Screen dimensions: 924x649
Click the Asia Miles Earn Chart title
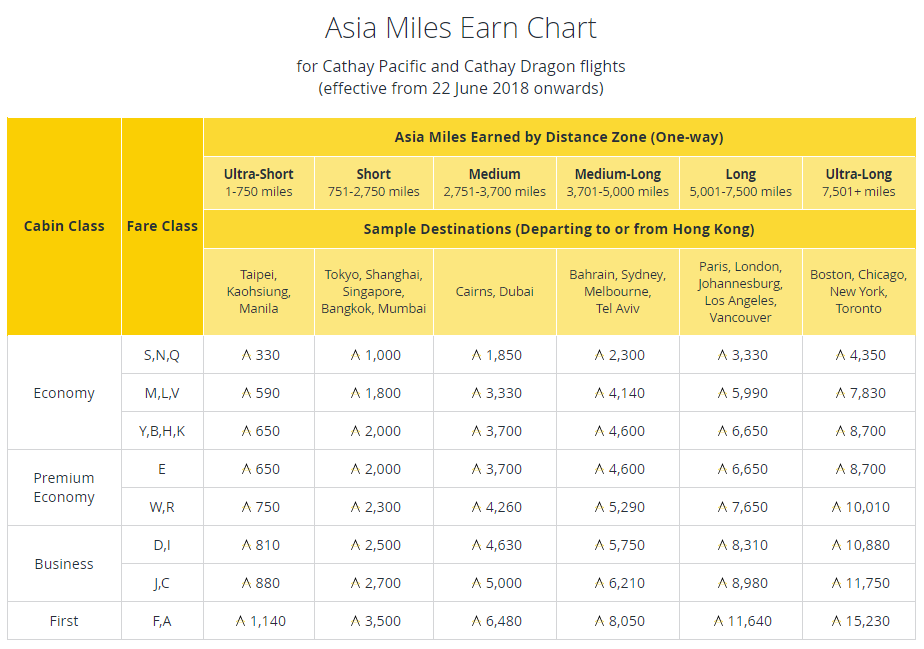(461, 28)
